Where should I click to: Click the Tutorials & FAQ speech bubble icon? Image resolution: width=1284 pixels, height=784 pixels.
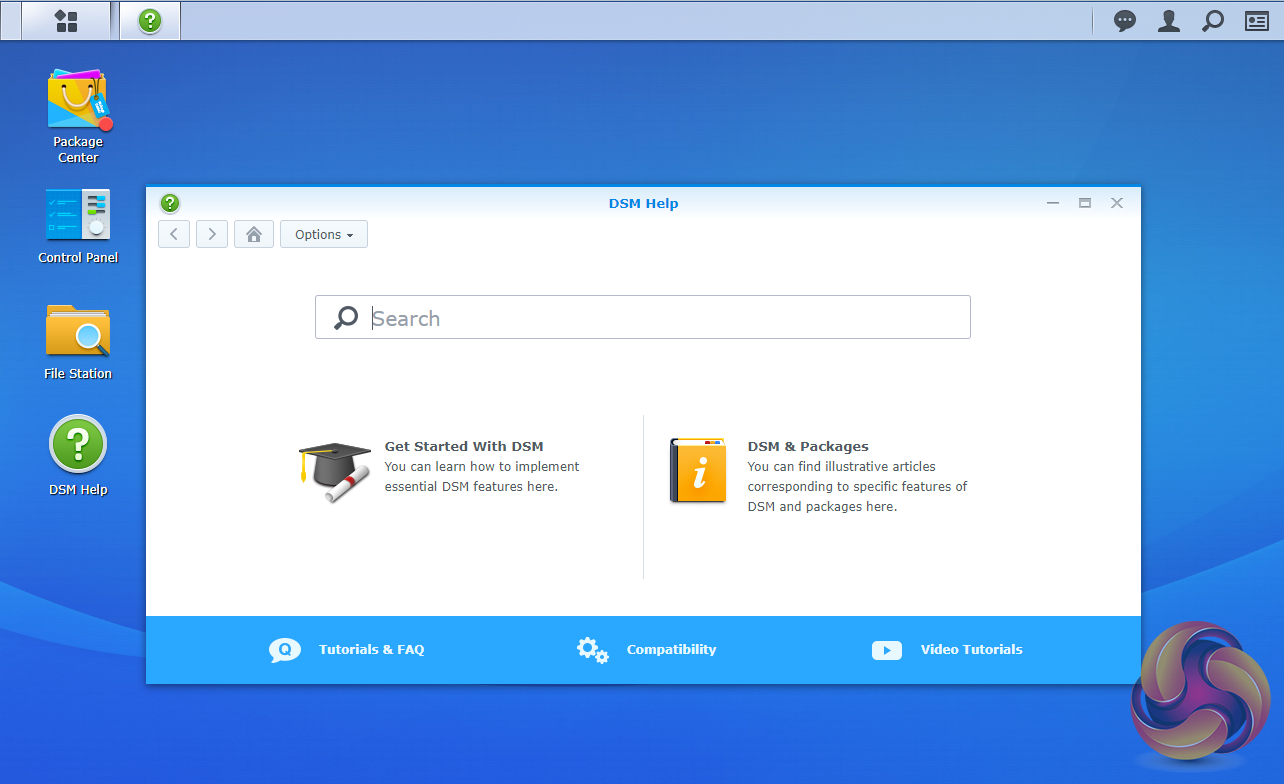click(285, 650)
